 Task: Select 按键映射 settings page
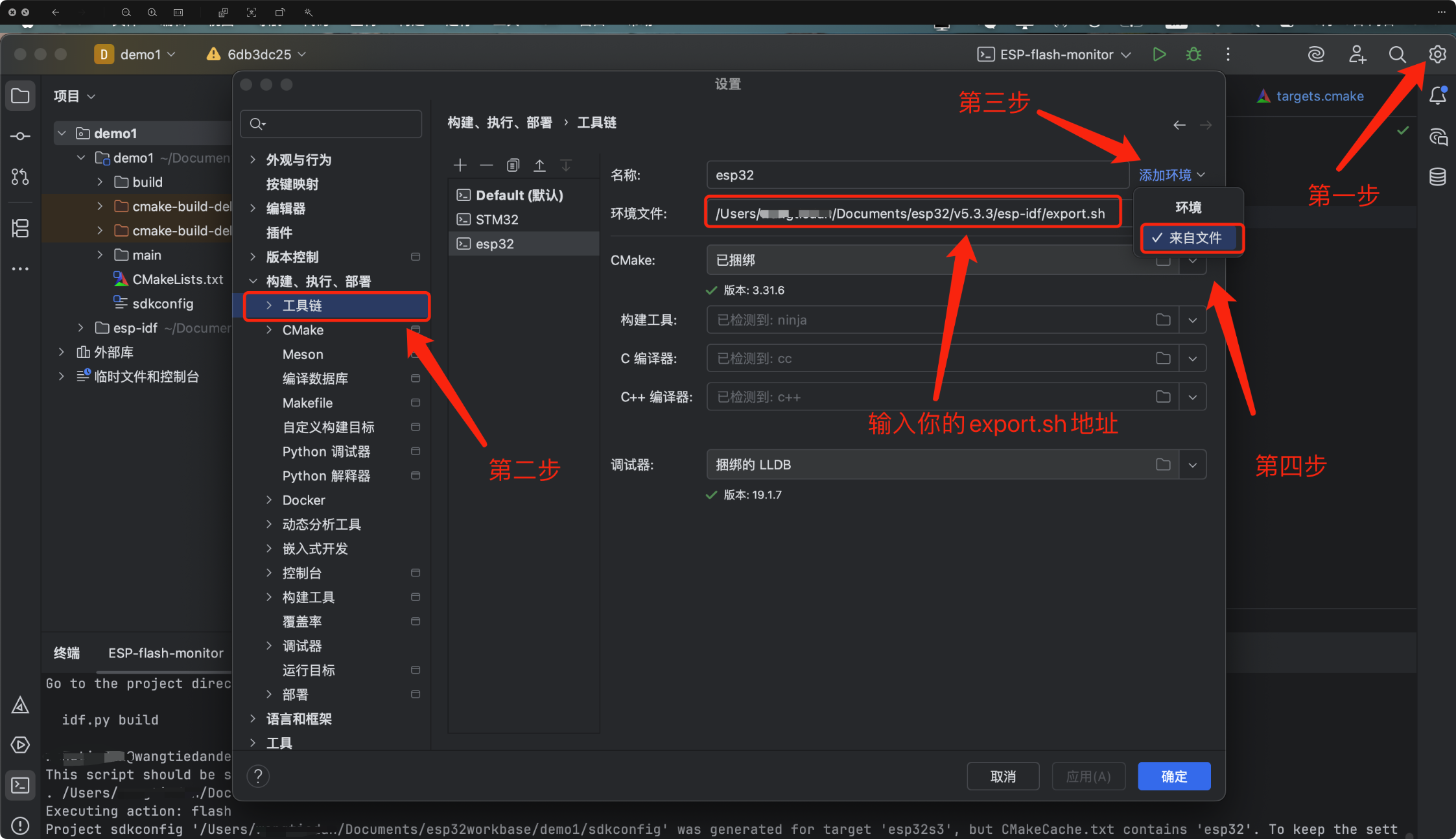(292, 184)
